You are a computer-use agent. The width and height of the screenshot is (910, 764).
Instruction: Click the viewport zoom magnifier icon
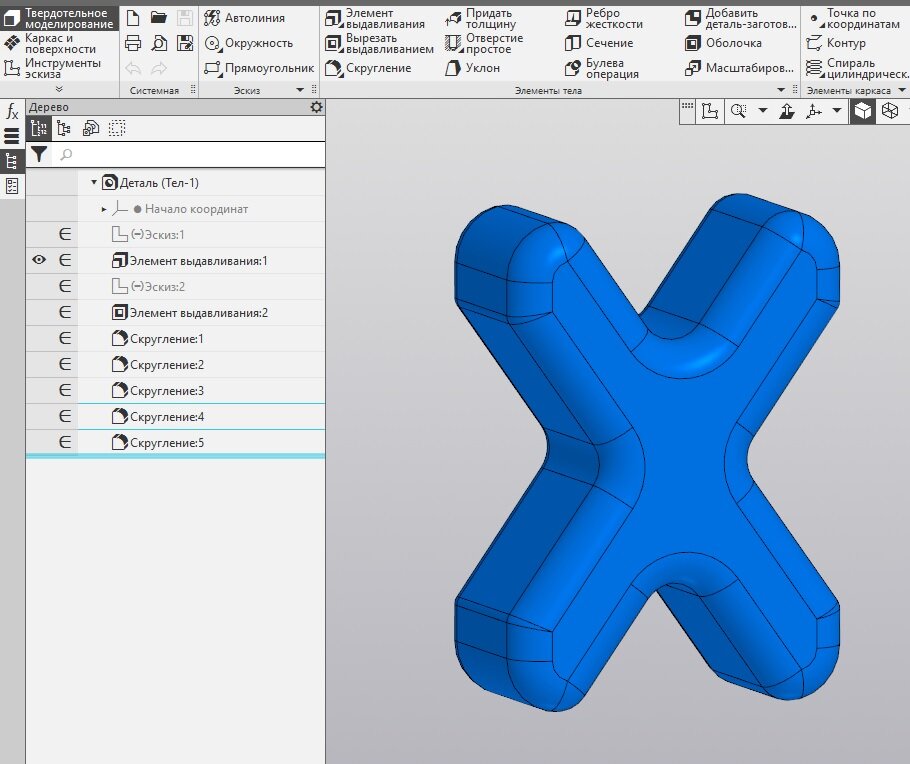(x=738, y=110)
